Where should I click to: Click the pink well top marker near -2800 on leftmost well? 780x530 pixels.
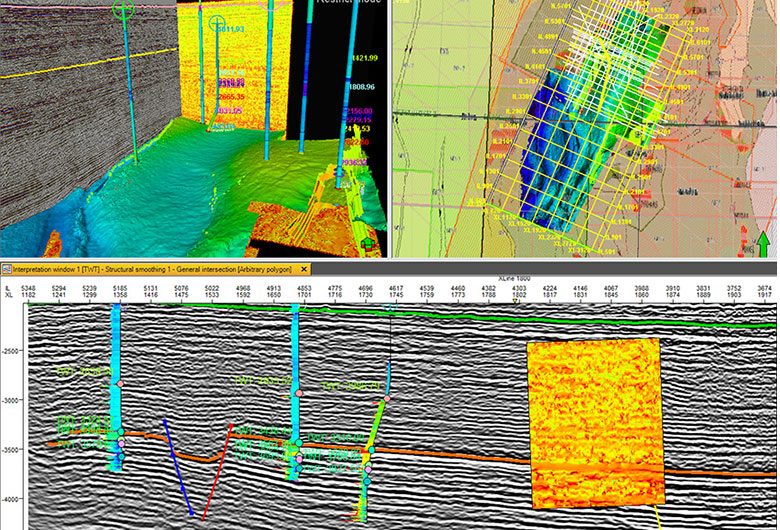click(120, 384)
